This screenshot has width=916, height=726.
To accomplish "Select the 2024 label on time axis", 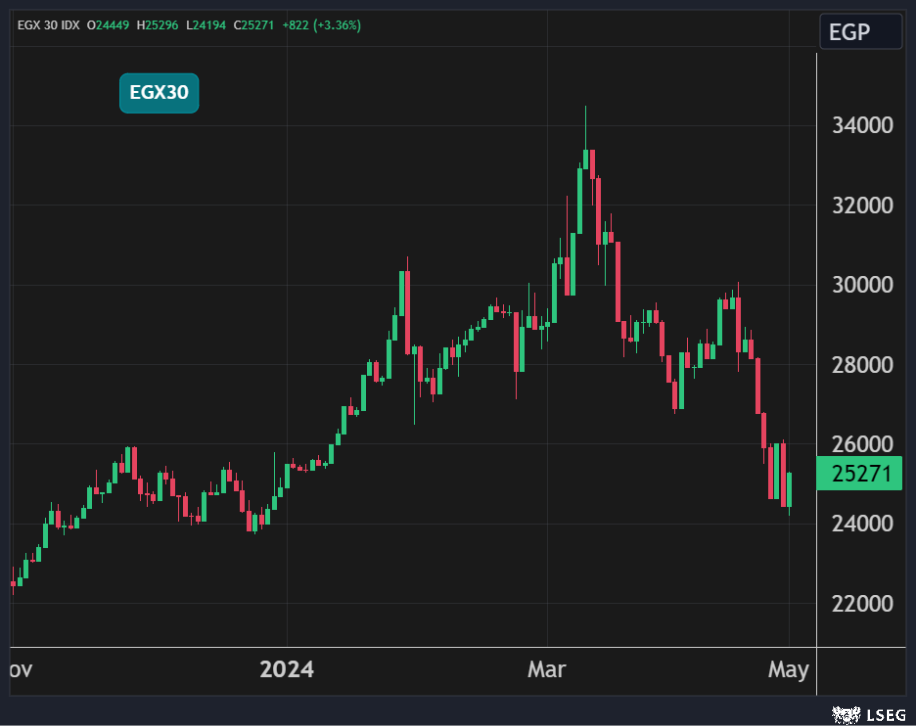I will (x=286, y=670).
